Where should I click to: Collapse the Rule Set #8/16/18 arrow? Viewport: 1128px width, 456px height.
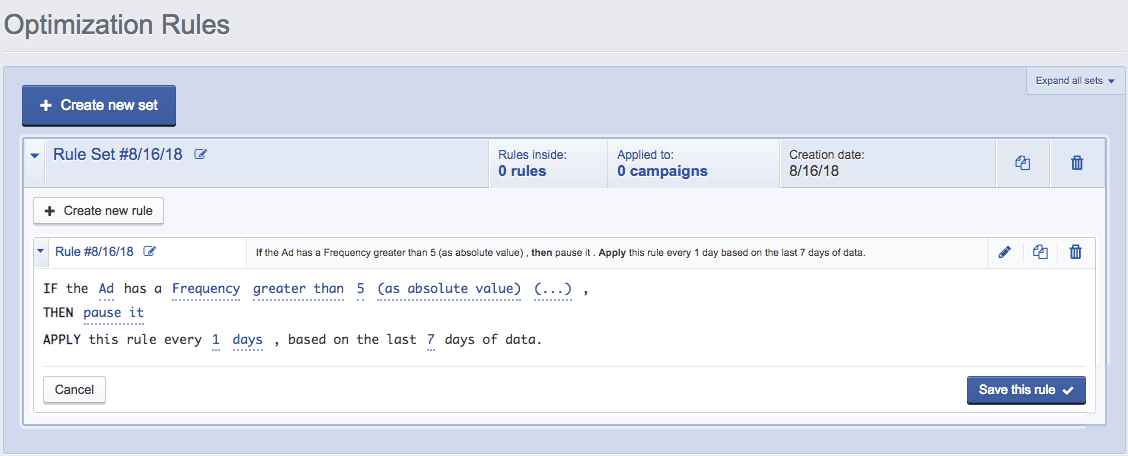click(35, 156)
